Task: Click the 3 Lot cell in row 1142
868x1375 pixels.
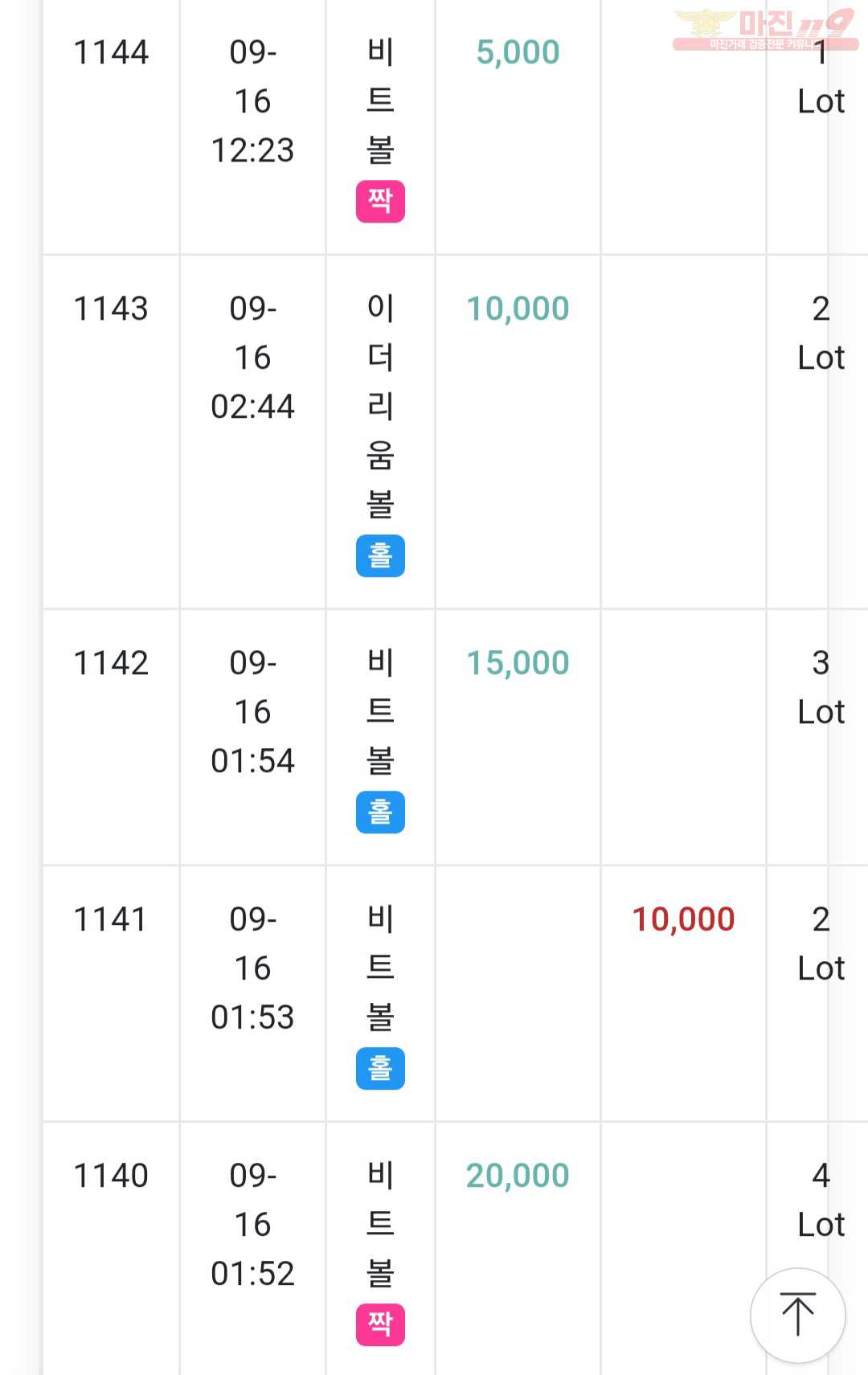Action: tap(821, 687)
